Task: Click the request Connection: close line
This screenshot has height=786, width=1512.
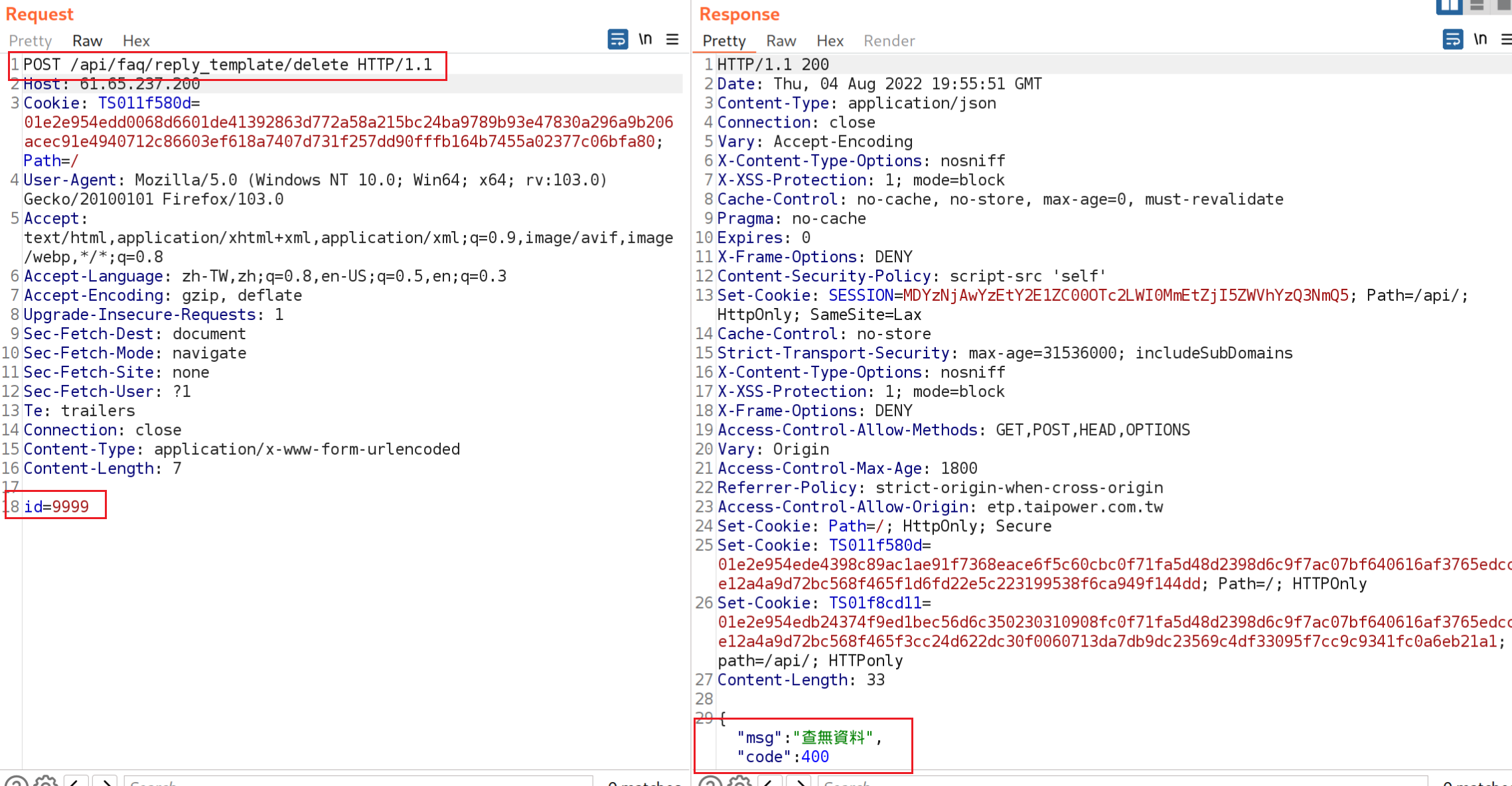Action: [x=102, y=430]
